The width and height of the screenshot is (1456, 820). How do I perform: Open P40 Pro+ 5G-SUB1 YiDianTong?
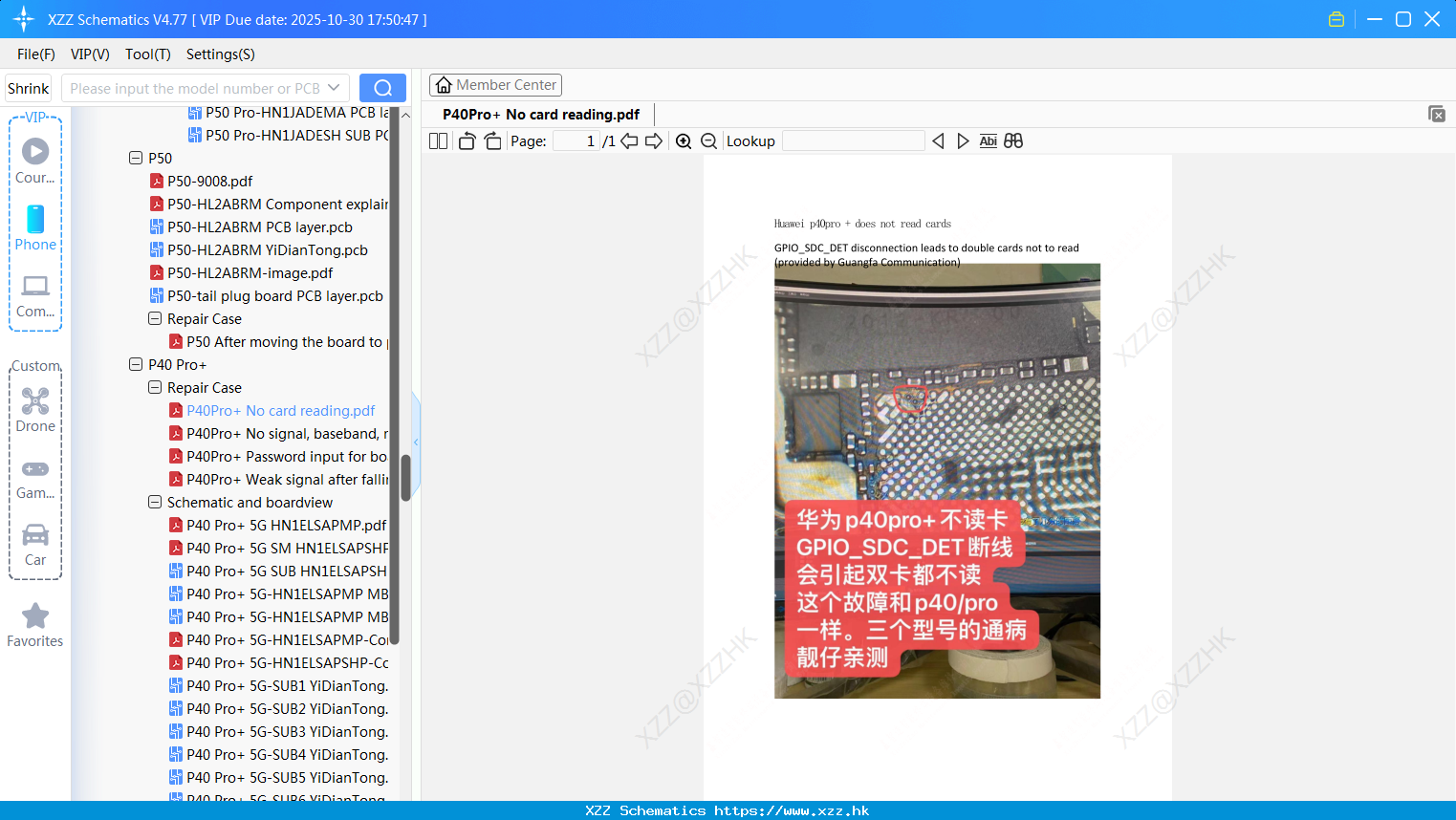[279, 686]
